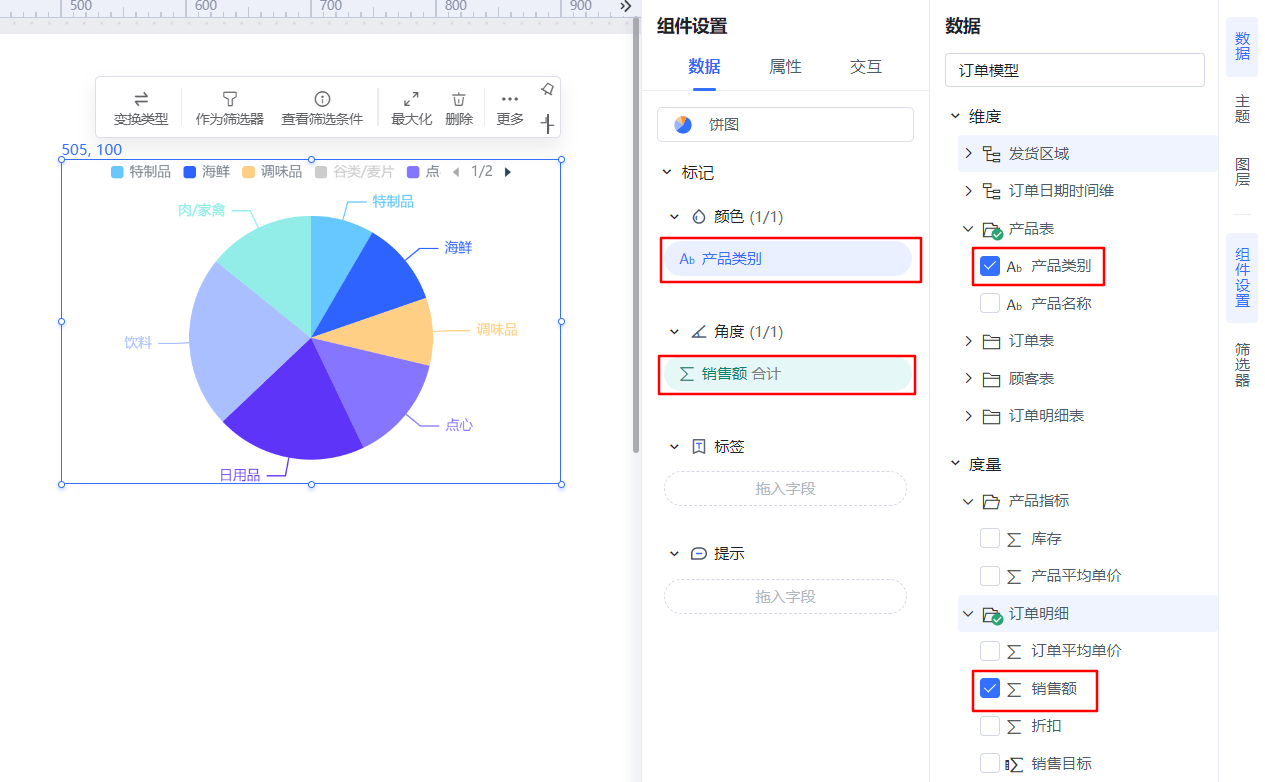This screenshot has width=1265, height=782.
Task: Click the 特制品 legend color swatch
Action: point(117,172)
